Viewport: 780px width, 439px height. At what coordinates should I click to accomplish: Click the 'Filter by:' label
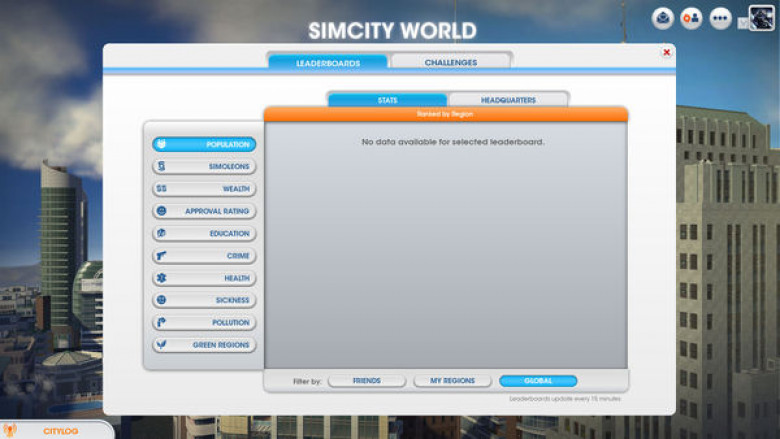click(x=307, y=381)
